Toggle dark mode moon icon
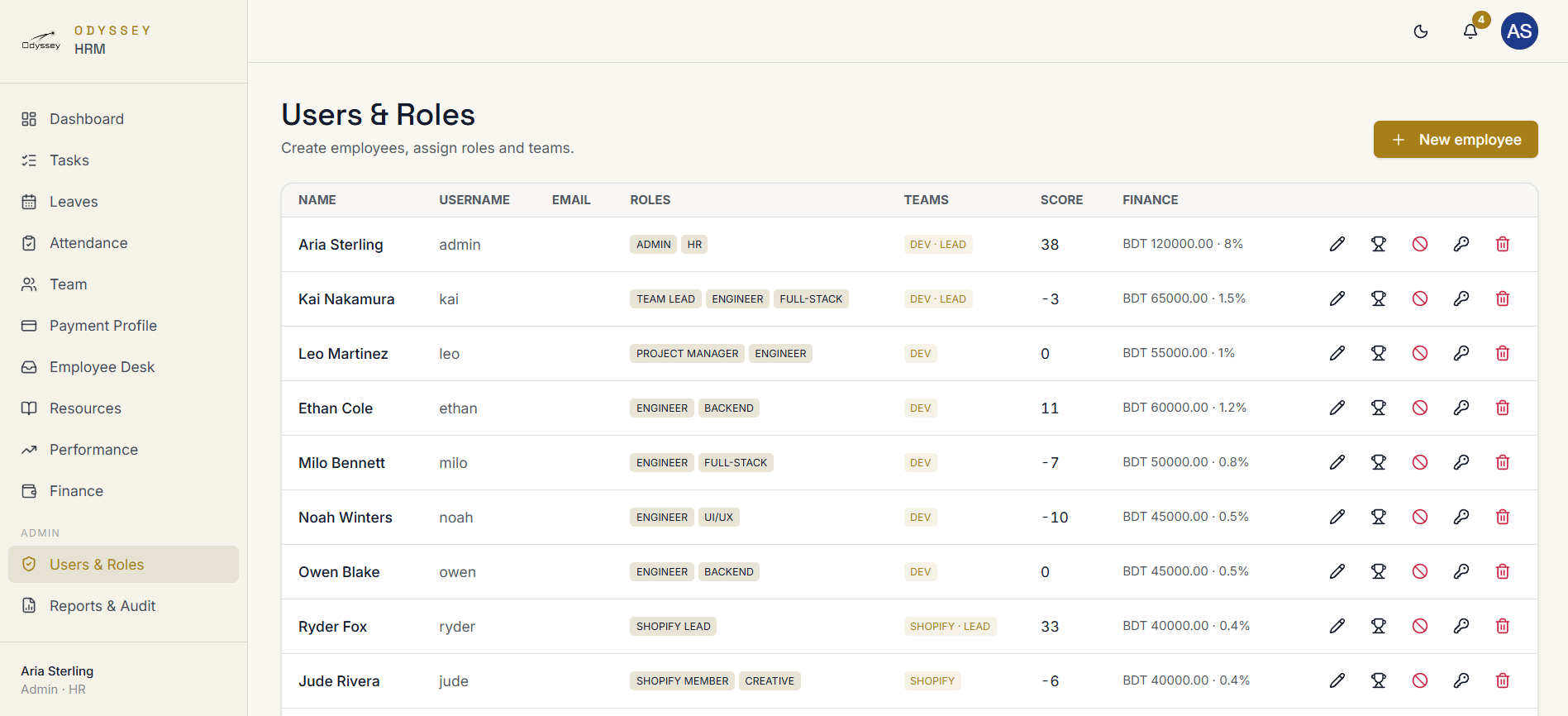This screenshot has width=1568, height=716. [1421, 31]
